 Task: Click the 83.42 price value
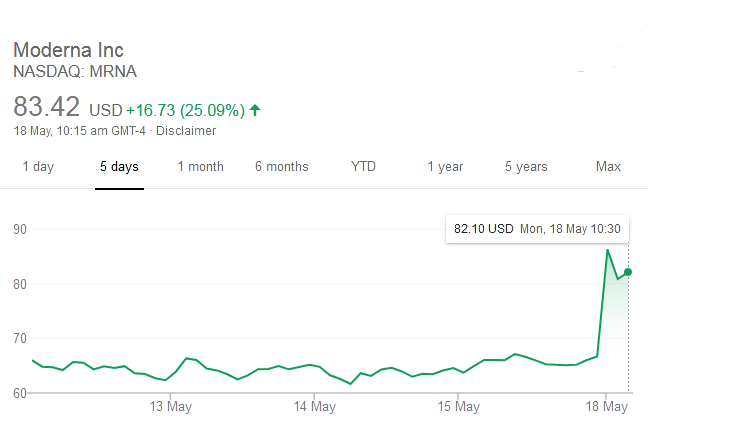click(47, 107)
